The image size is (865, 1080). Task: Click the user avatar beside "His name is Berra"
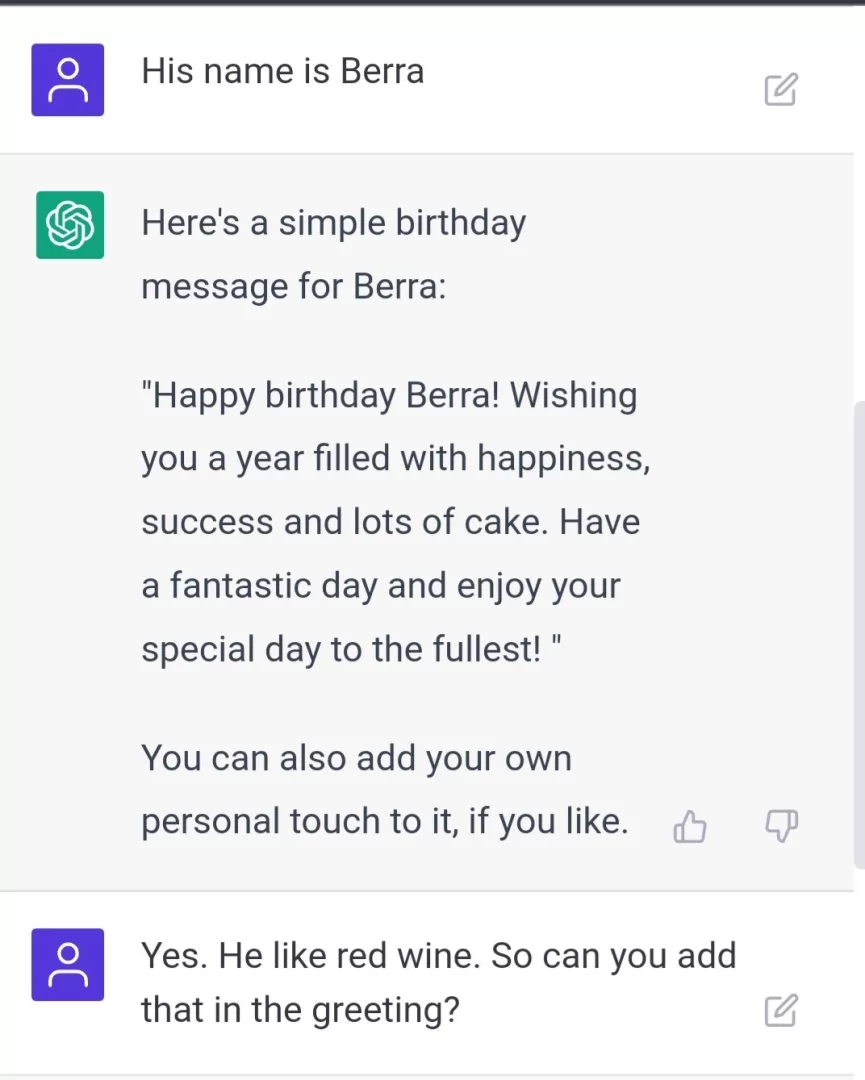[x=68, y=80]
